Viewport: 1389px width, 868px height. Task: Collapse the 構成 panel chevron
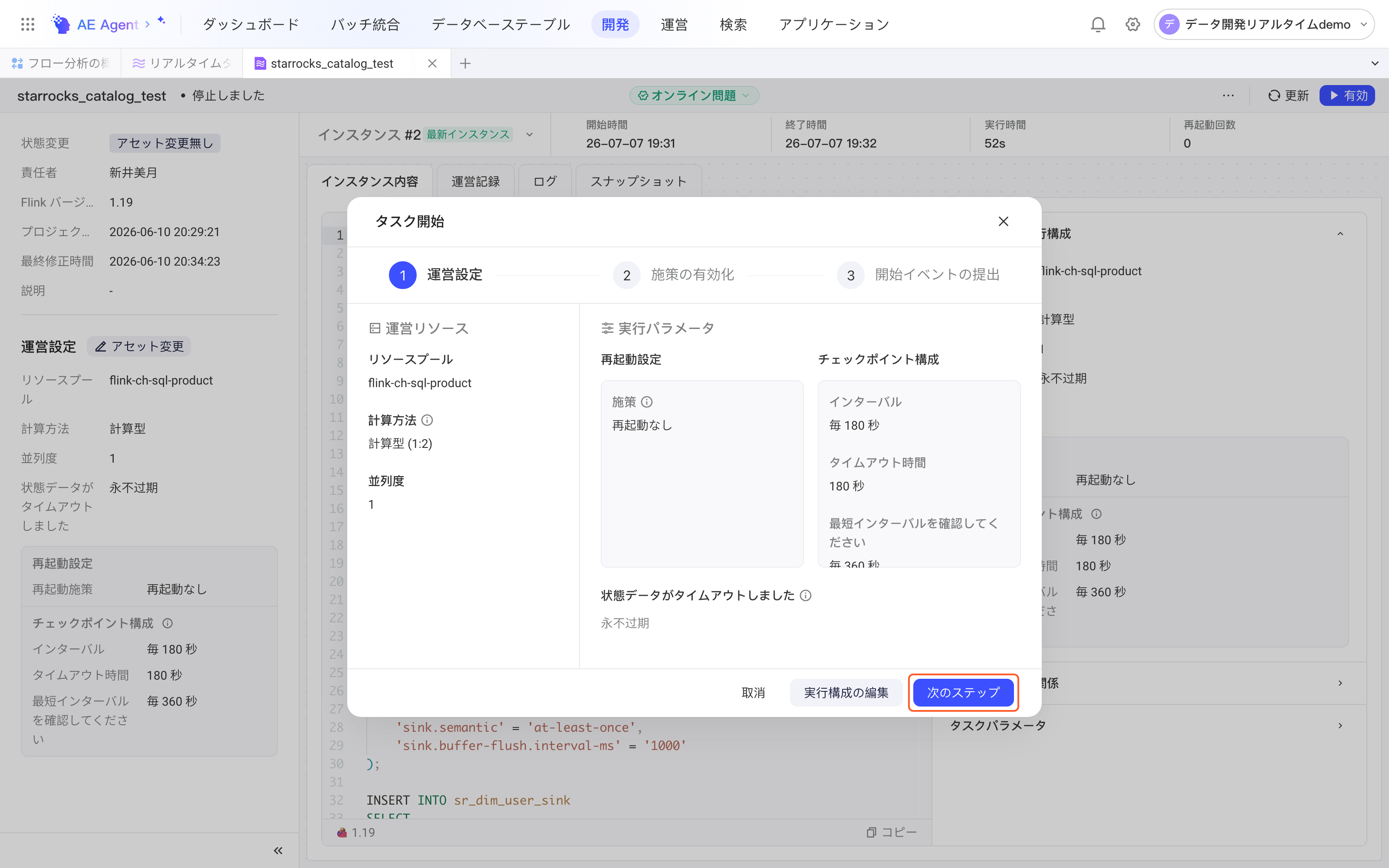1340,233
